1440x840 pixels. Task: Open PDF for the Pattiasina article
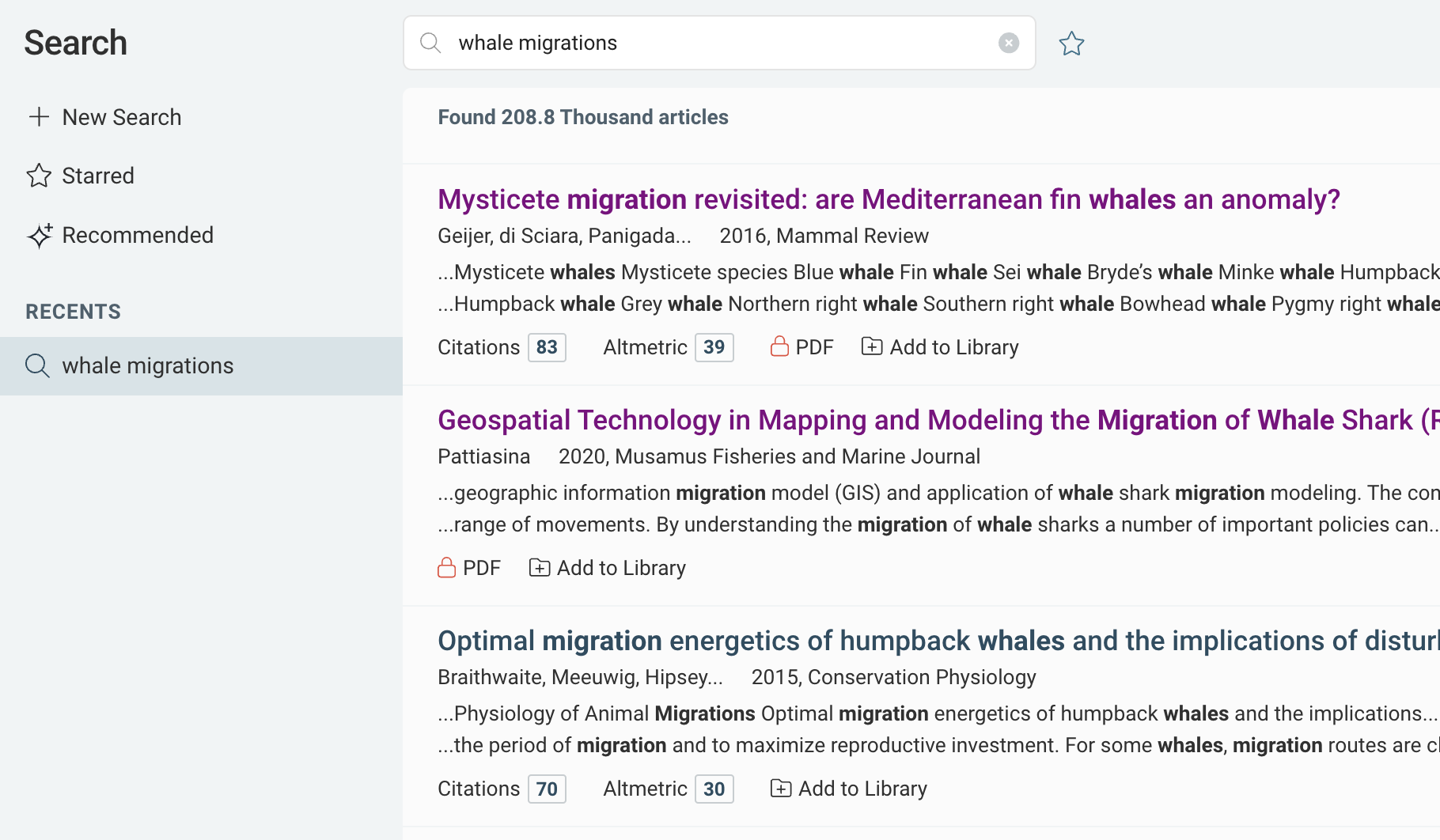pyautogui.click(x=470, y=568)
